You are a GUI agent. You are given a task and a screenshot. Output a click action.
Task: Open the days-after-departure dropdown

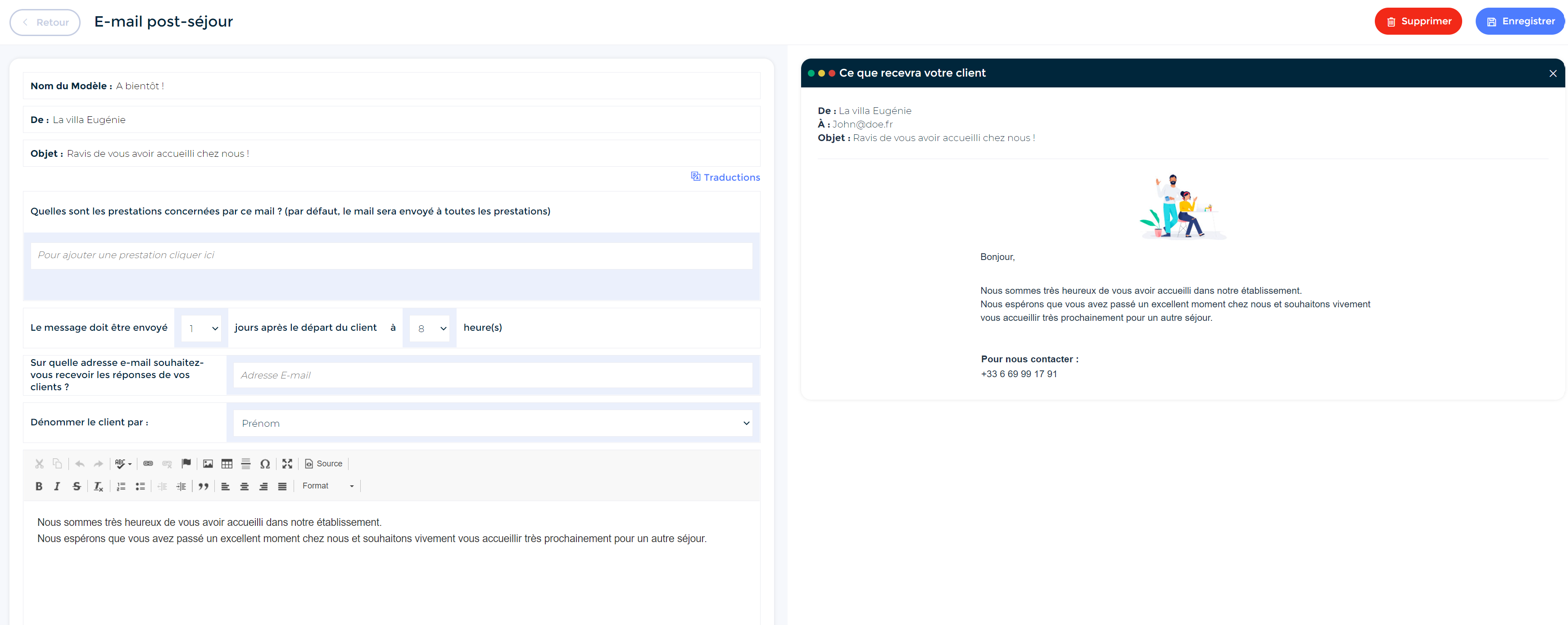coord(201,328)
